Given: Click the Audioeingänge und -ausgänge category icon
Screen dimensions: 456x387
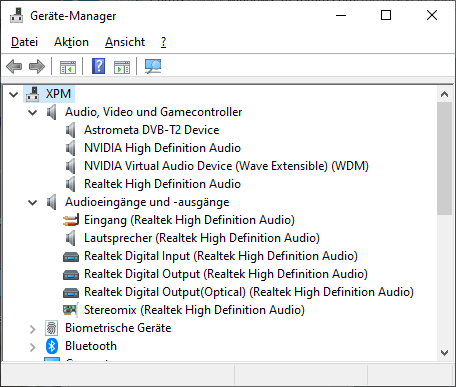Looking at the screenshot, I should click(x=51, y=202).
